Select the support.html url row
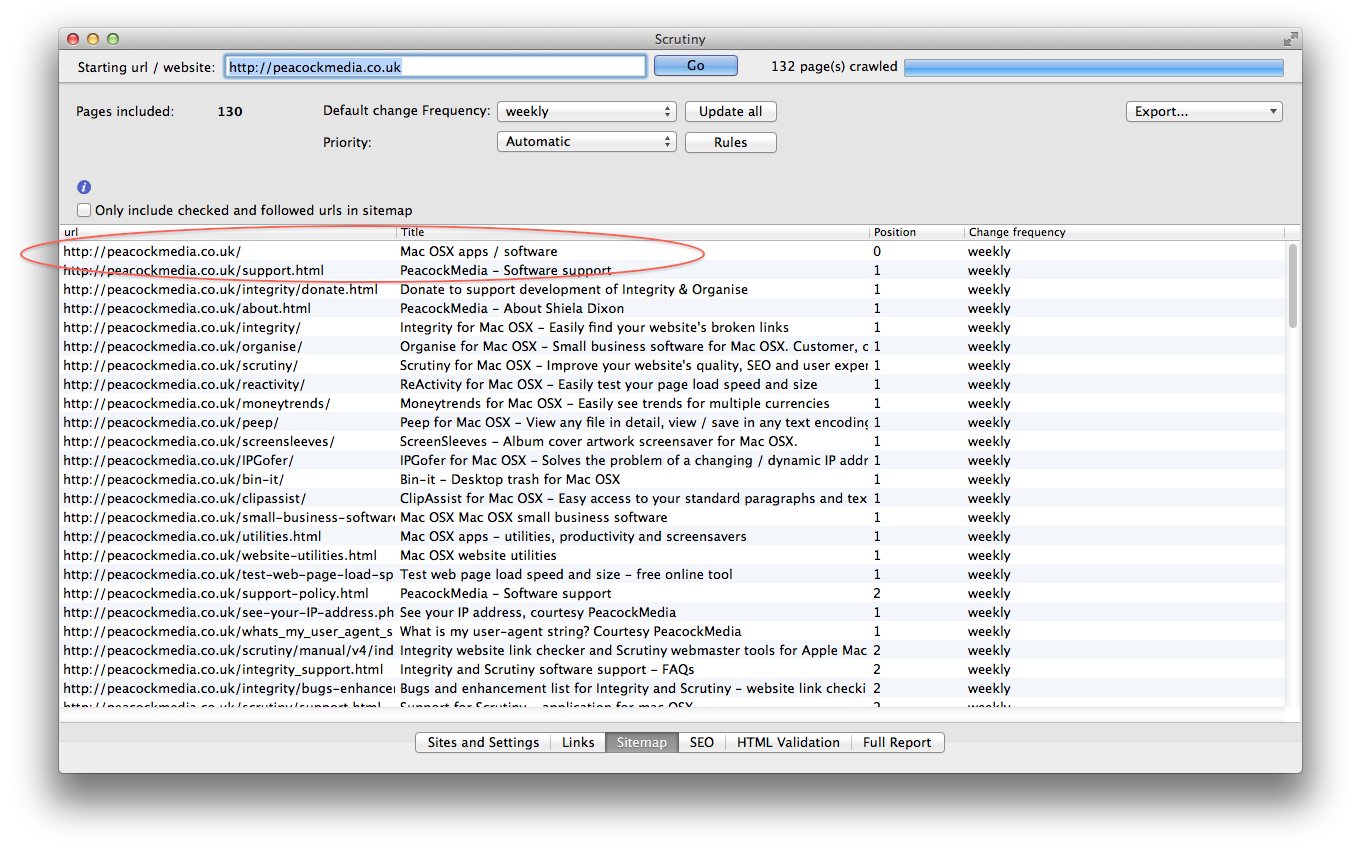 (x=673, y=270)
